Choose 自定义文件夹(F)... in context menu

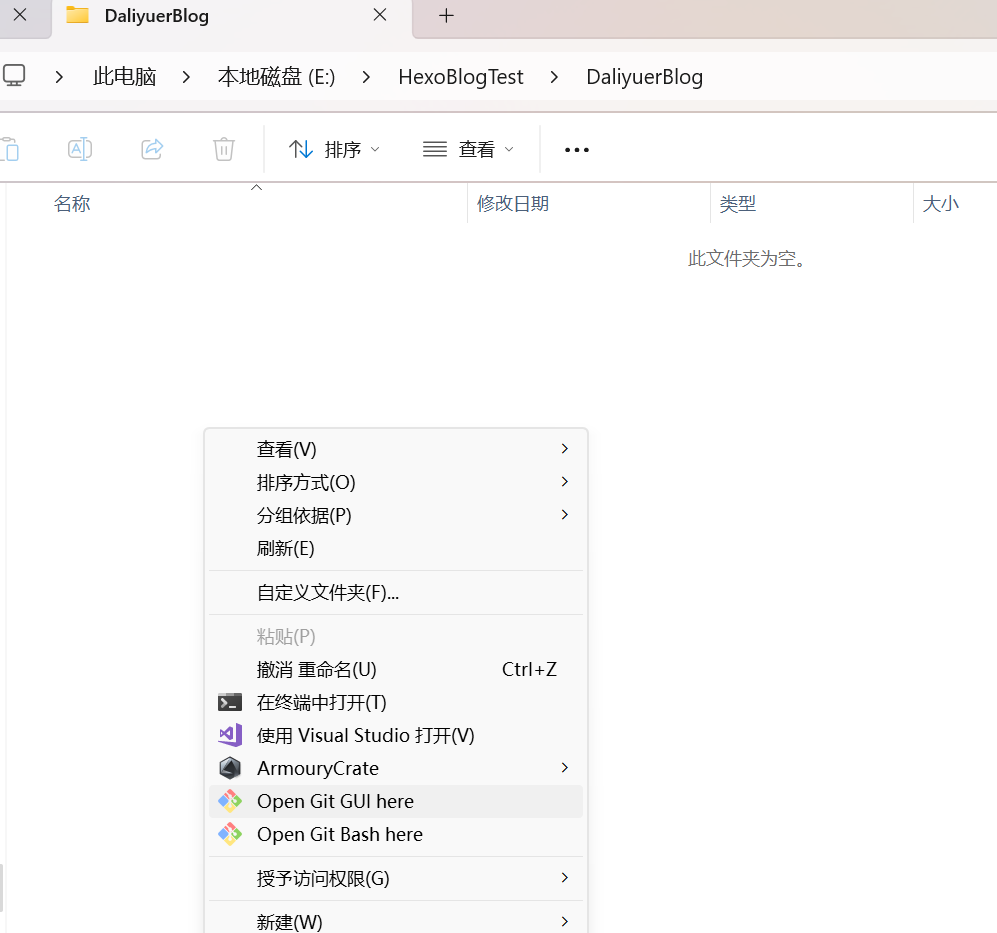pyautogui.click(x=328, y=592)
